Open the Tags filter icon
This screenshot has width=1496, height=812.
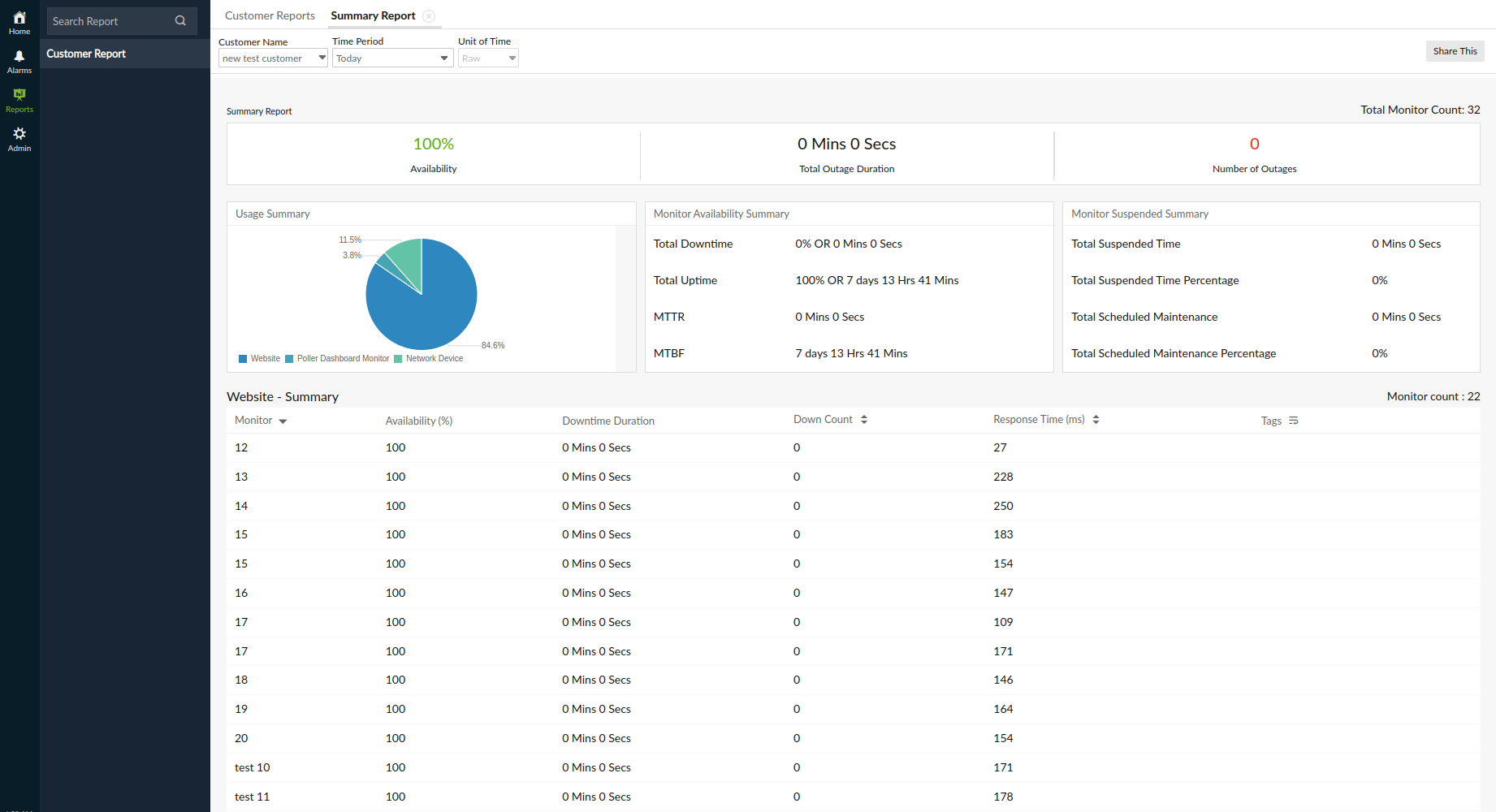click(1293, 421)
